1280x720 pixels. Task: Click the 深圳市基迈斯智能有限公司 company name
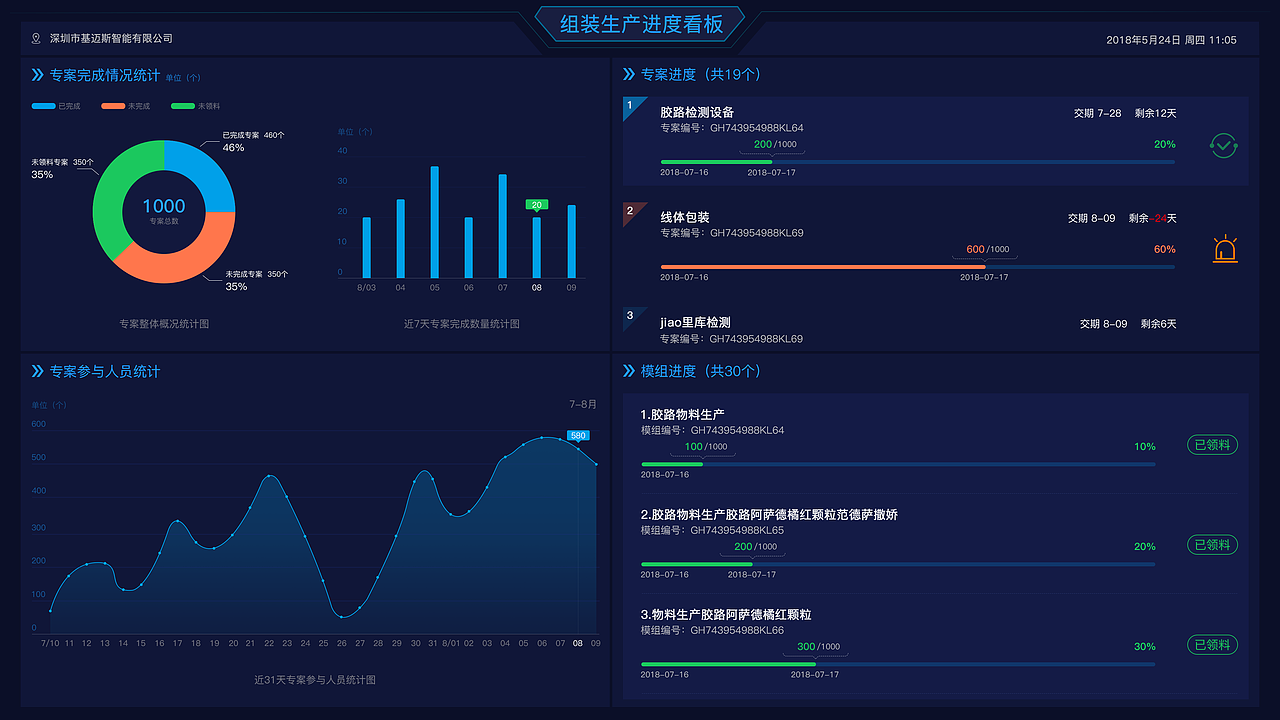[x=111, y=39]
